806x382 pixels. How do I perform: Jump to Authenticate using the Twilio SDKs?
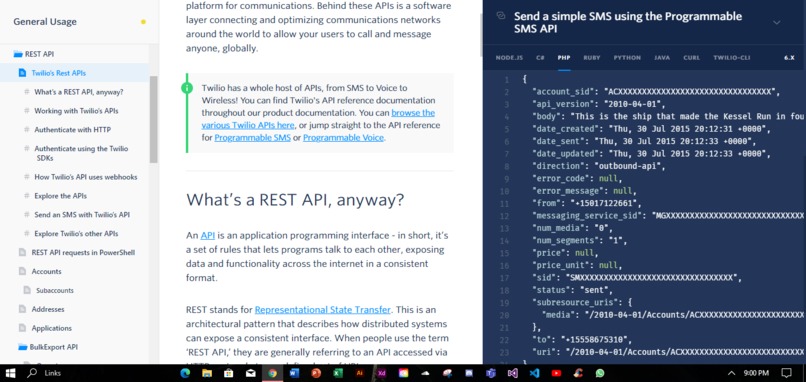[x=81, y=153]
